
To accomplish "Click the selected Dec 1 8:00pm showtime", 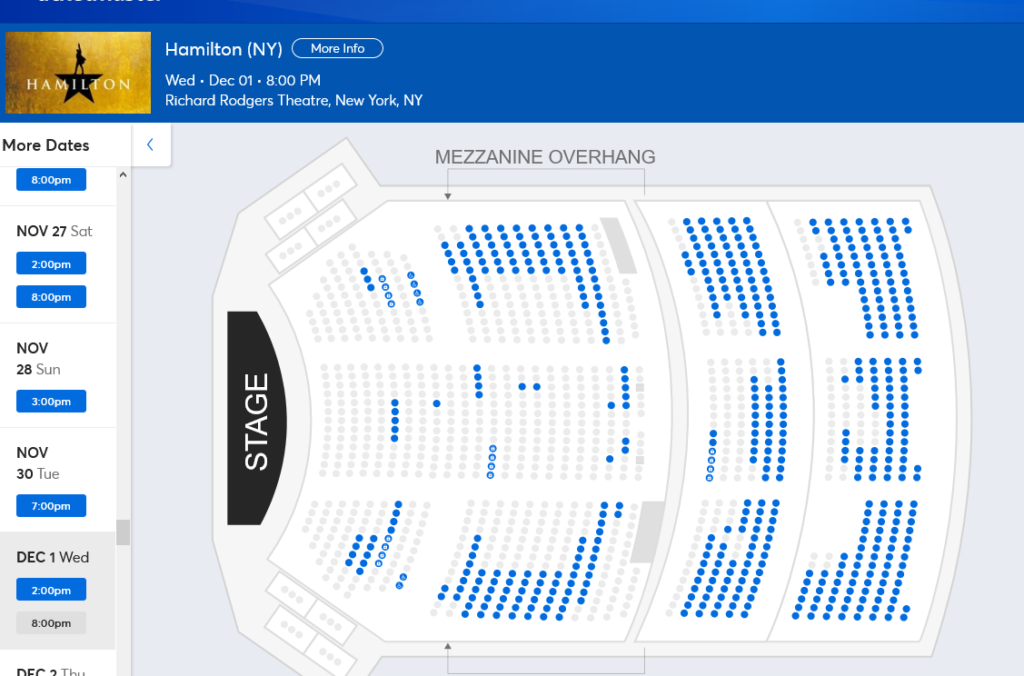I will (x=51, y=623).
